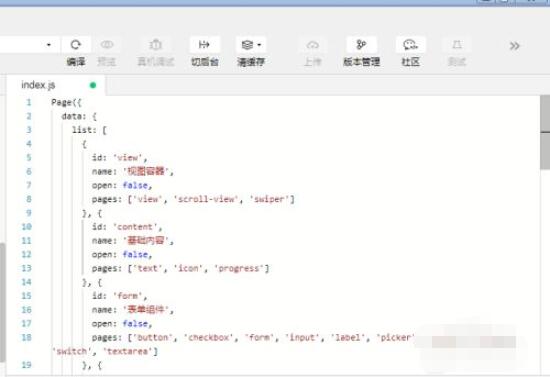Click 'open: false,' on line 17
This screenshot has height=377, width=550.
[122, 323]
